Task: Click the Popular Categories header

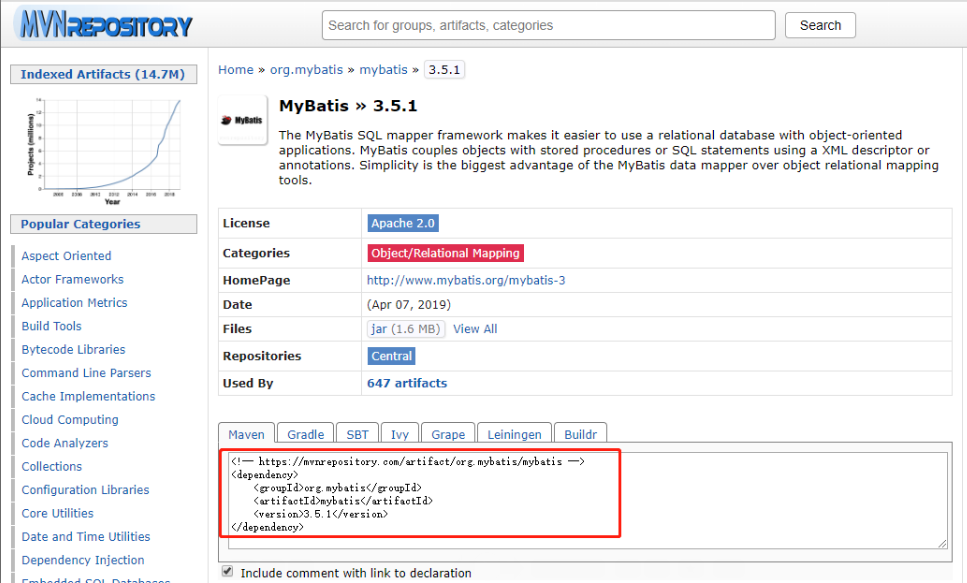Action: coord(104,224)
